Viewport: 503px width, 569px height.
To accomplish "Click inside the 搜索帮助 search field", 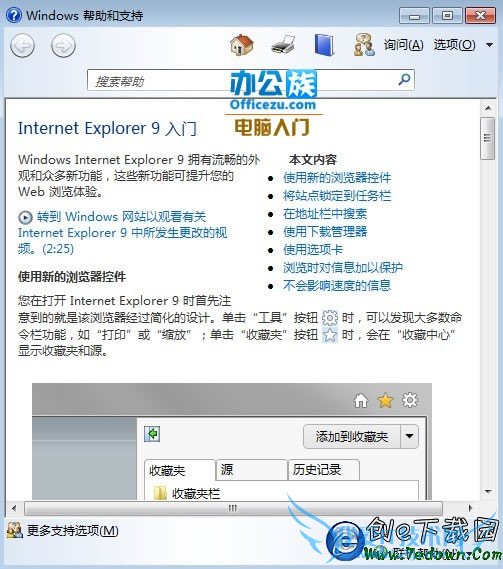I will pos(250,80).
